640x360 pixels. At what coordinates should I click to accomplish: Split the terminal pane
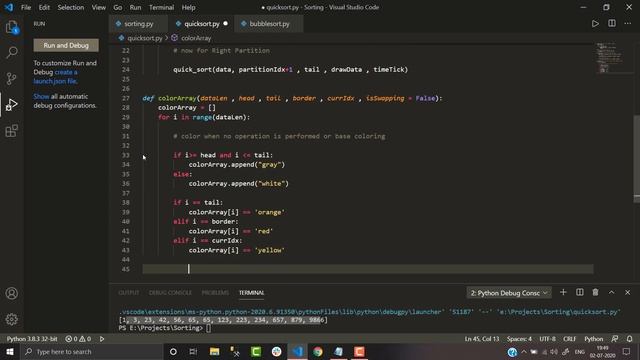click(x=579, y=292)
